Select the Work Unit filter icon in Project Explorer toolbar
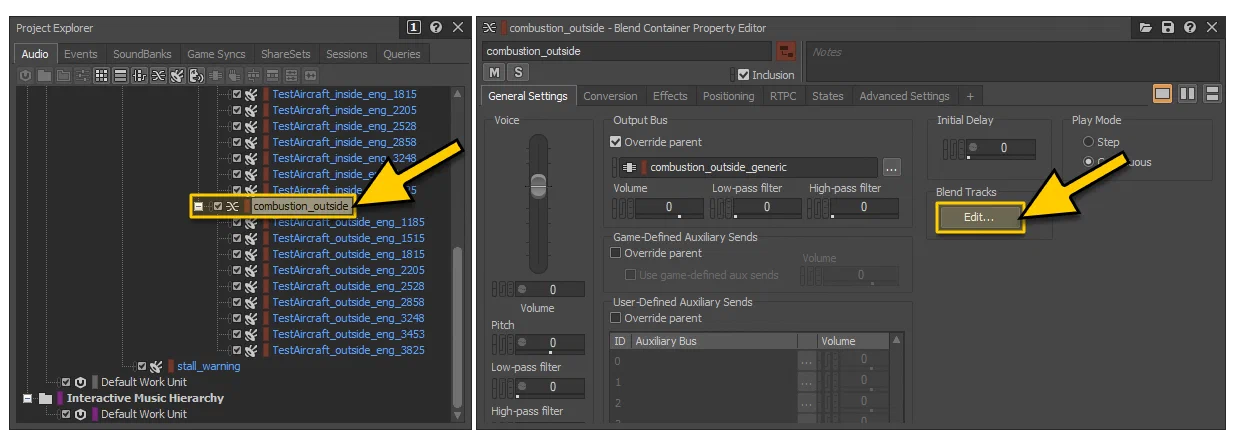The width and height of the screenshot is (1236, 446). (25, 75)
